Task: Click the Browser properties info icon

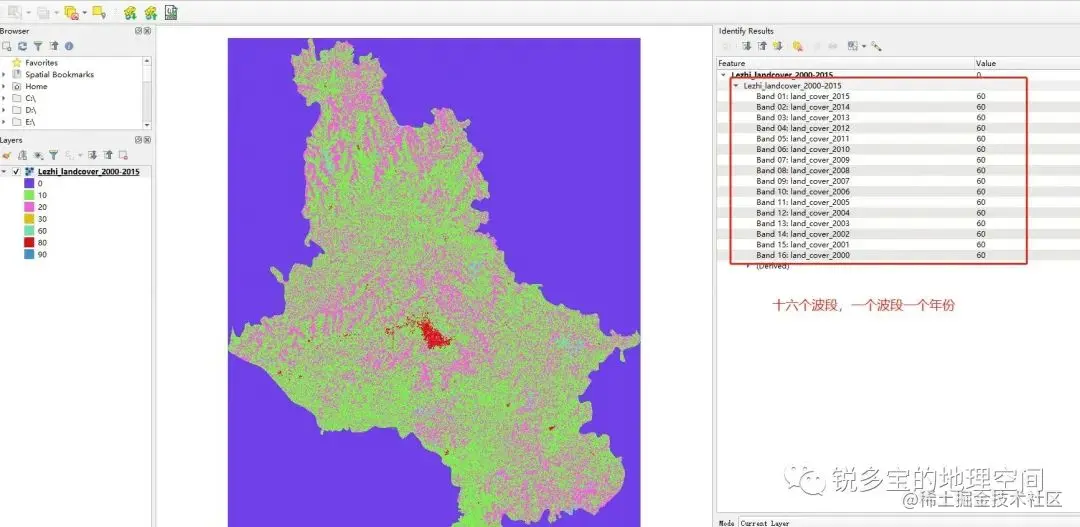Action: pos(69,46)
